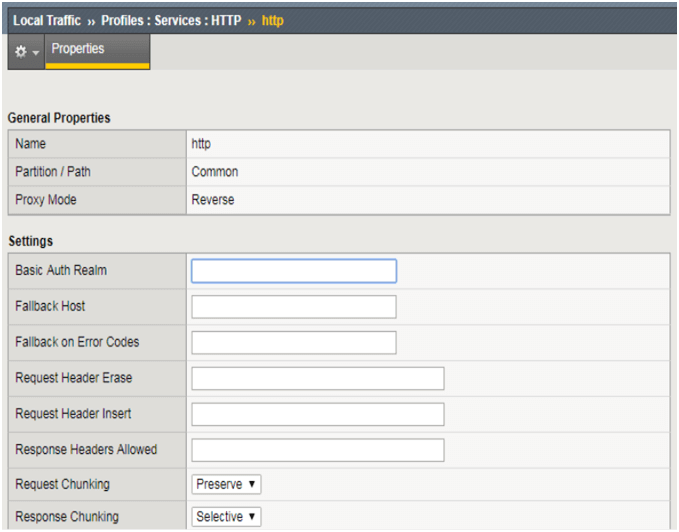Click the Request Header Erase field

[x=318, y=379]
